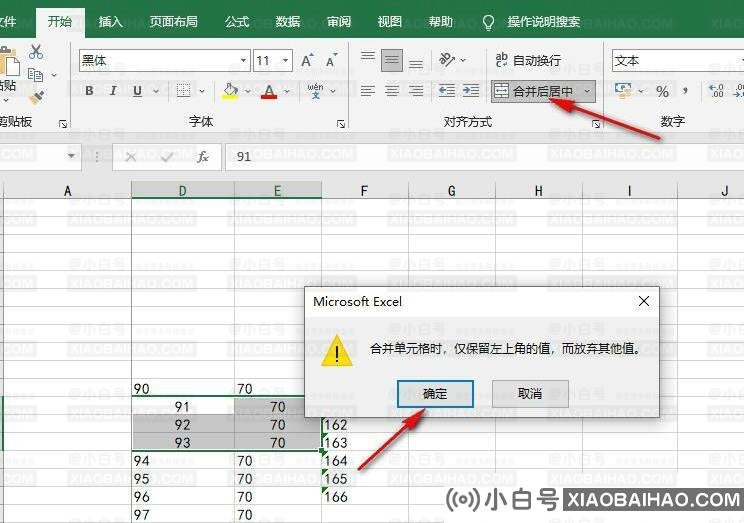Align text left

[x=367, y=90]
